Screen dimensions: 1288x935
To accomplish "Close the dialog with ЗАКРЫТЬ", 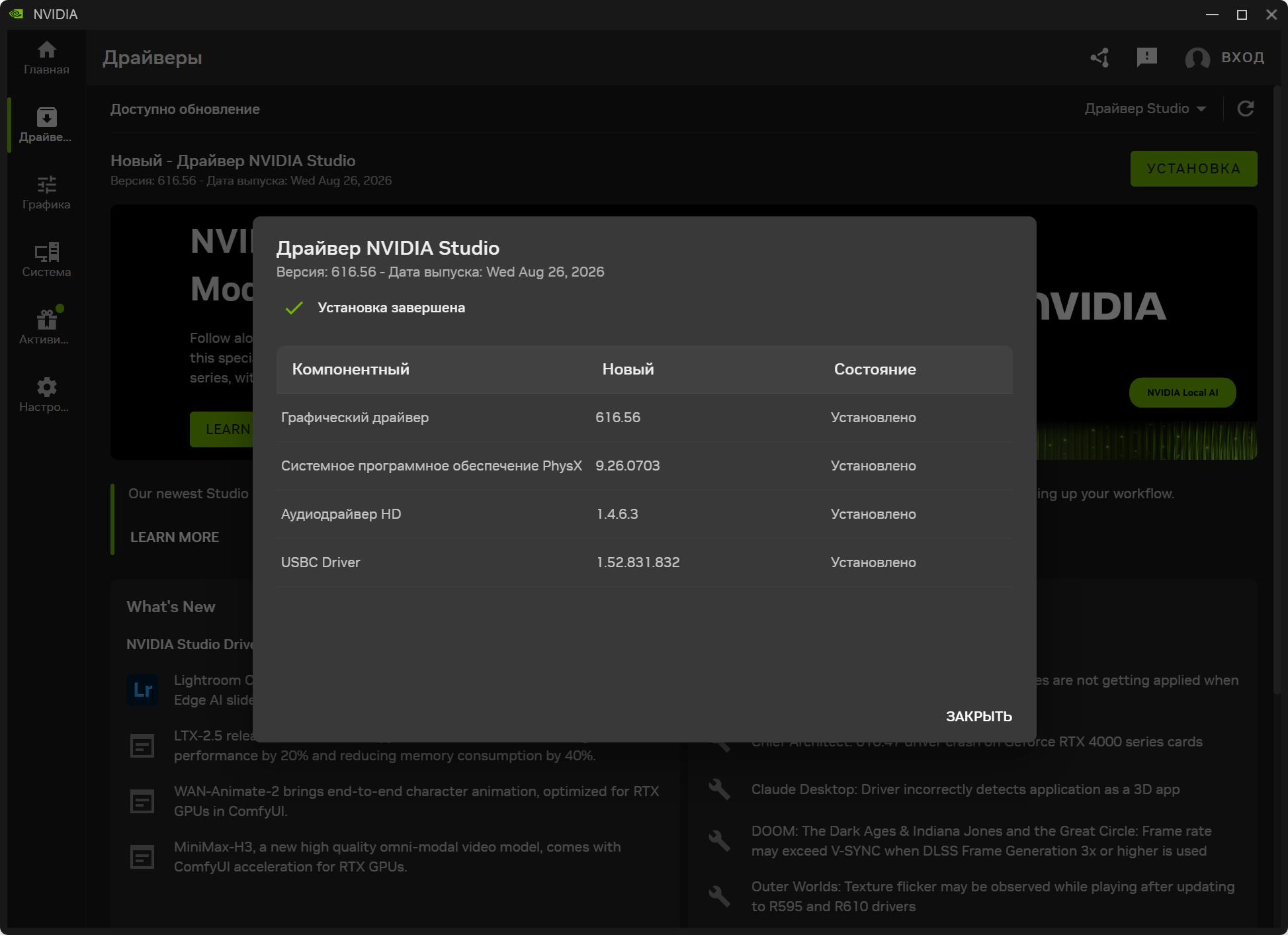I will tap(979, 717).
